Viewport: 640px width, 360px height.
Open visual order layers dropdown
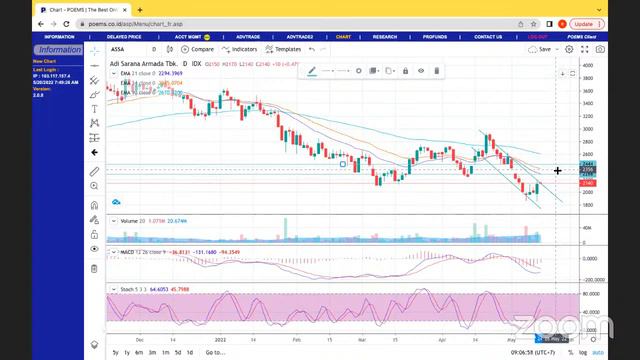[x=373, y=71]
